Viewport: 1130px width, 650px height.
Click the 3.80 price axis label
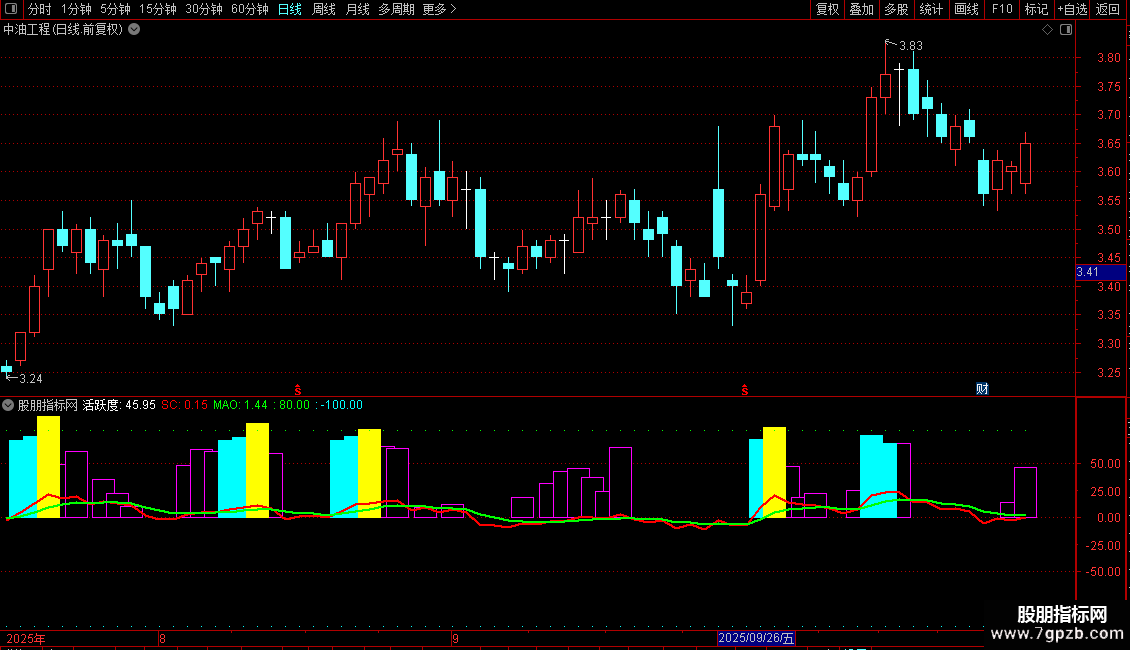tap(1108, 58)
